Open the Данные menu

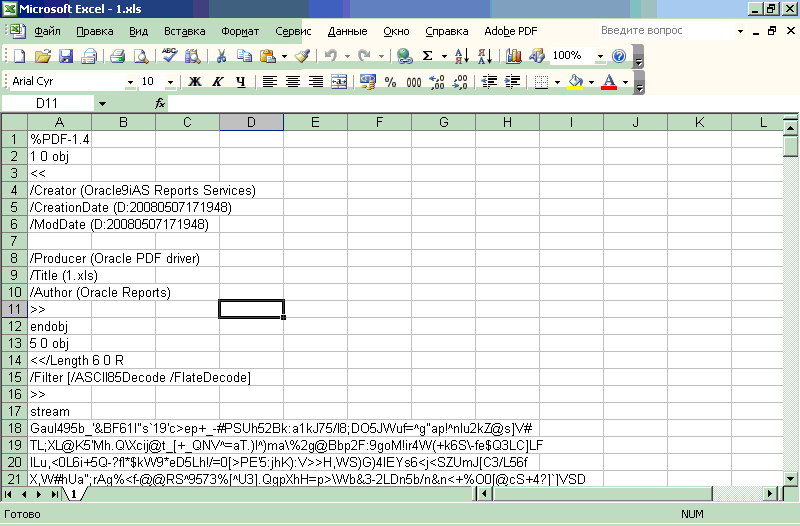[347, 31]
